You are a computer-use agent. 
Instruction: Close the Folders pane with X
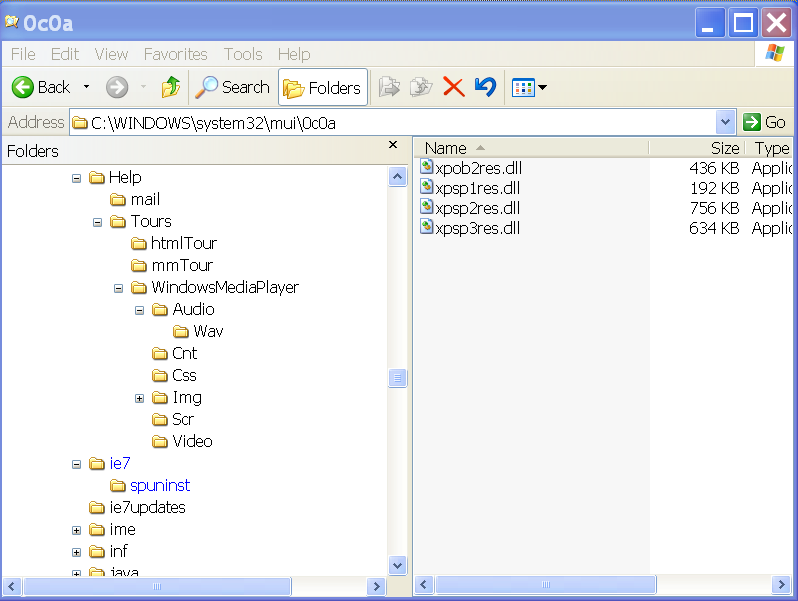pyautogui.click(x=393, y=145)
